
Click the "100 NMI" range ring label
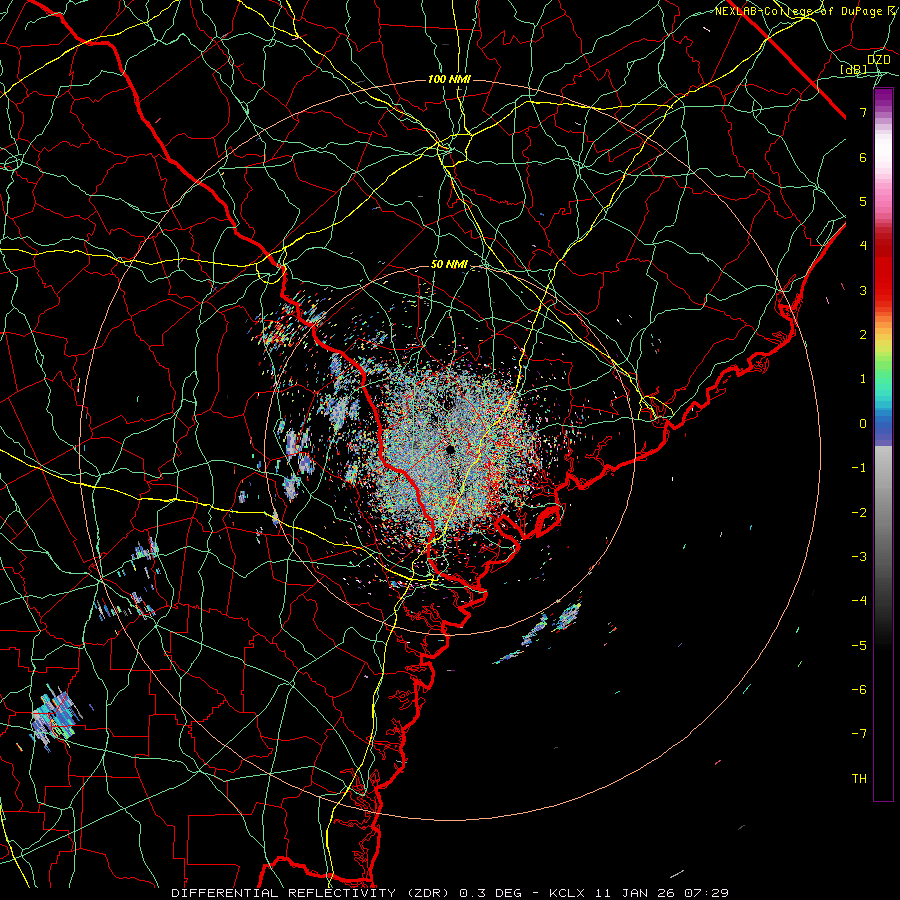[x=449, y=79]
